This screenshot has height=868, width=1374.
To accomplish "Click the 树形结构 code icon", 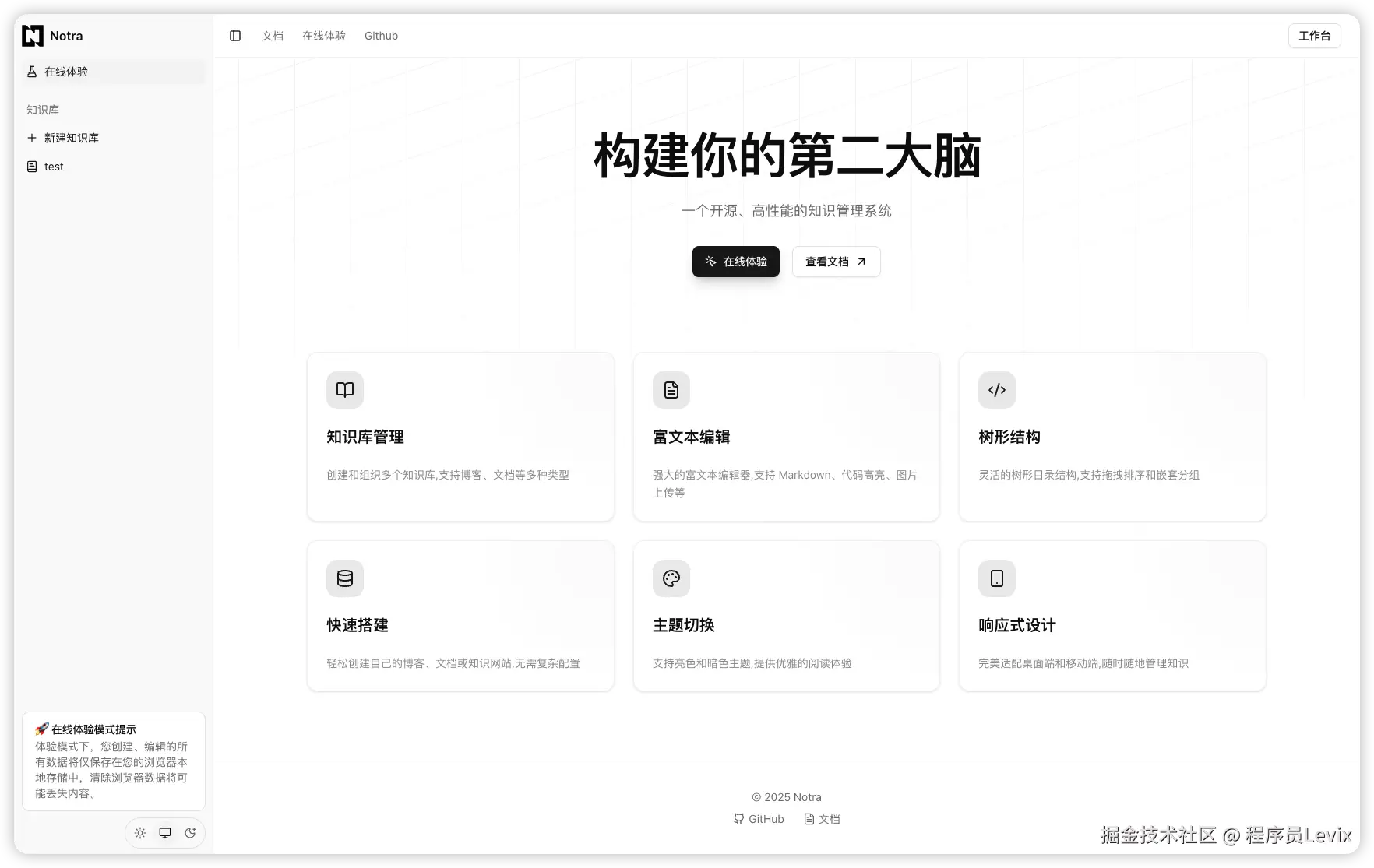I will 996,390.
